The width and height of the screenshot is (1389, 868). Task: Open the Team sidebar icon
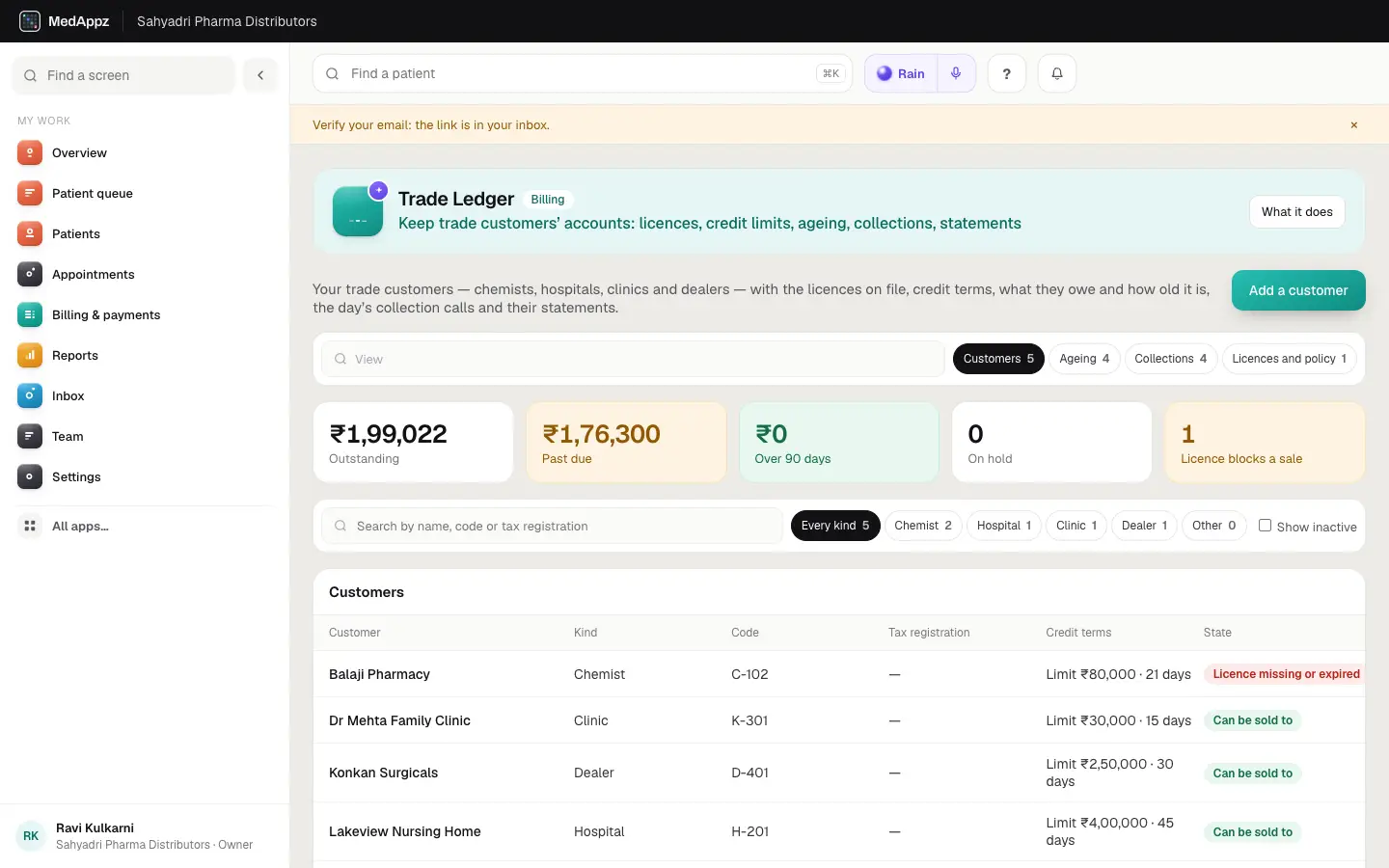(30, 436)
